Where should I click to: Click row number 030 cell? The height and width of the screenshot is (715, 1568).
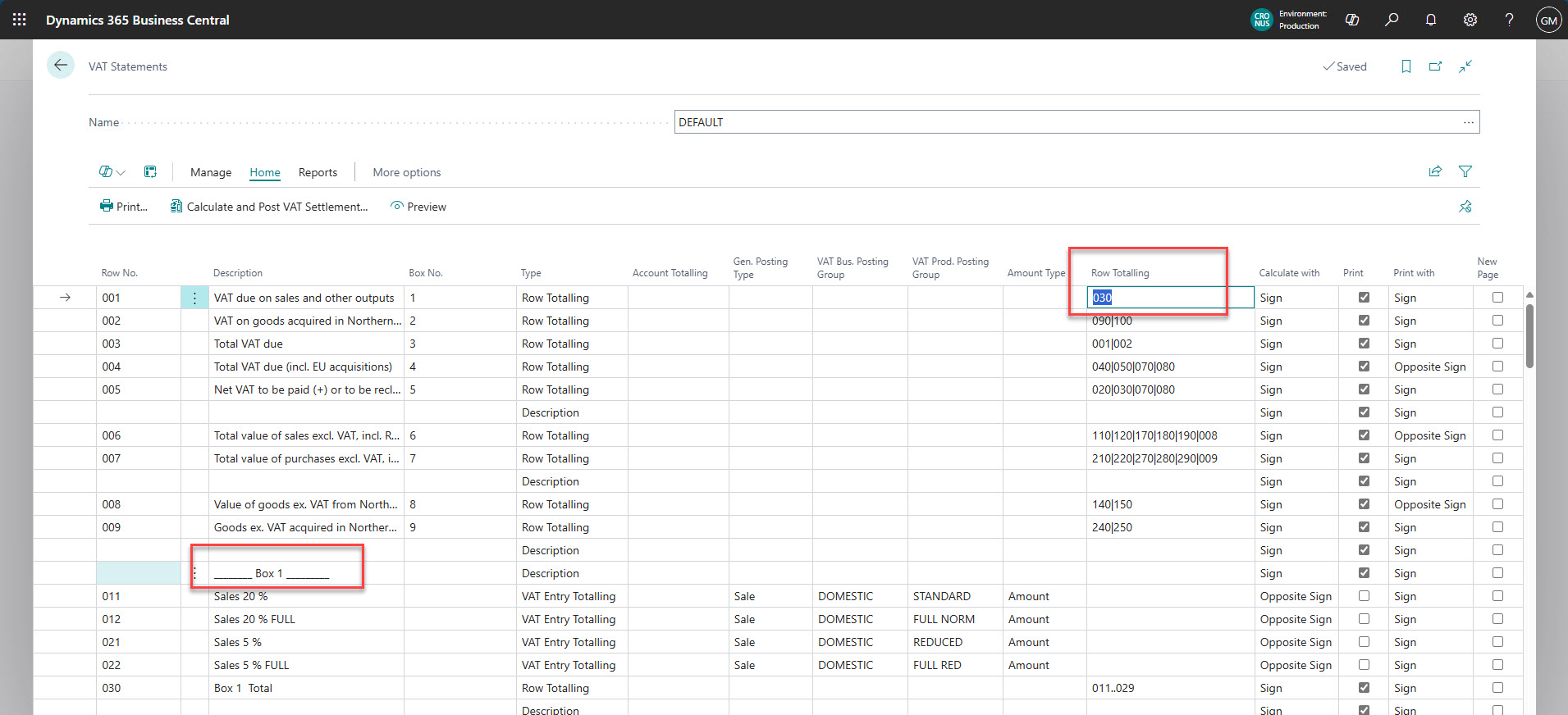coord(138,688)
